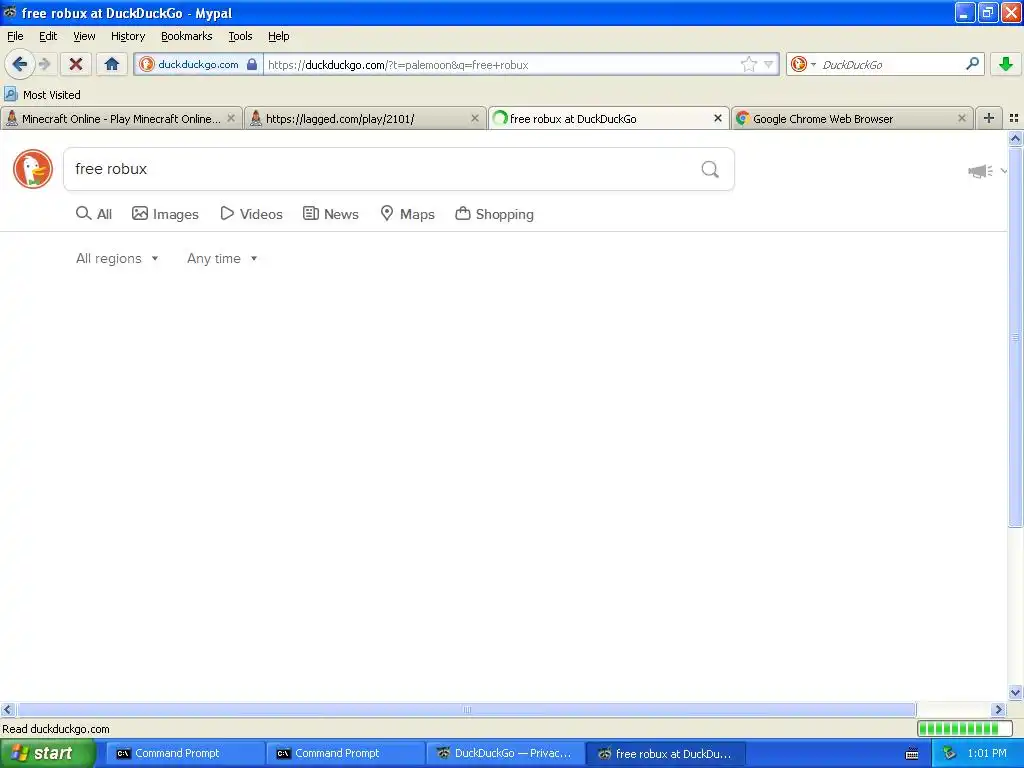Click the megaphone feedback icon

pyautogui.click(x=980, y=171)
